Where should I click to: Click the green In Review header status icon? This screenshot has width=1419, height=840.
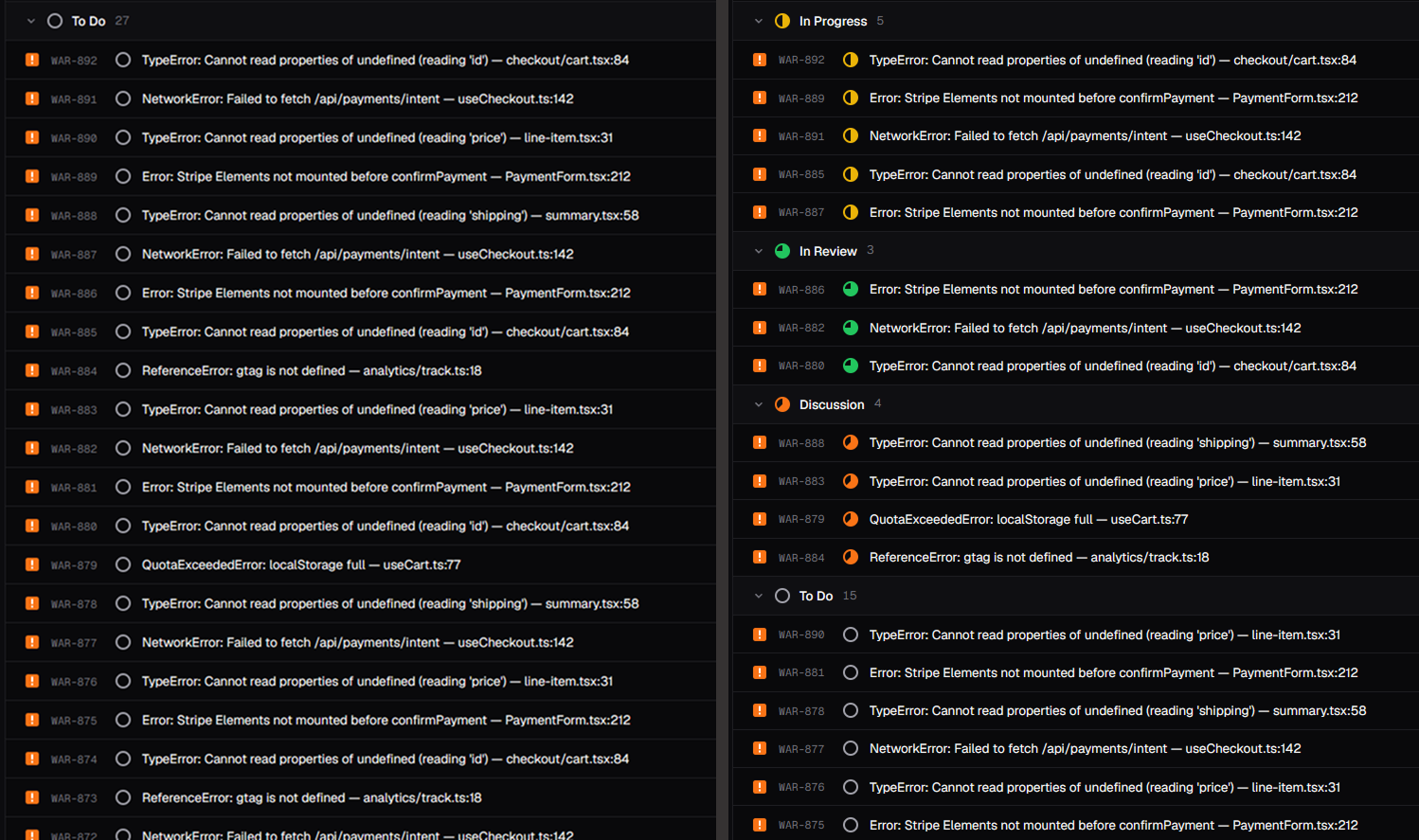[782, 251]
